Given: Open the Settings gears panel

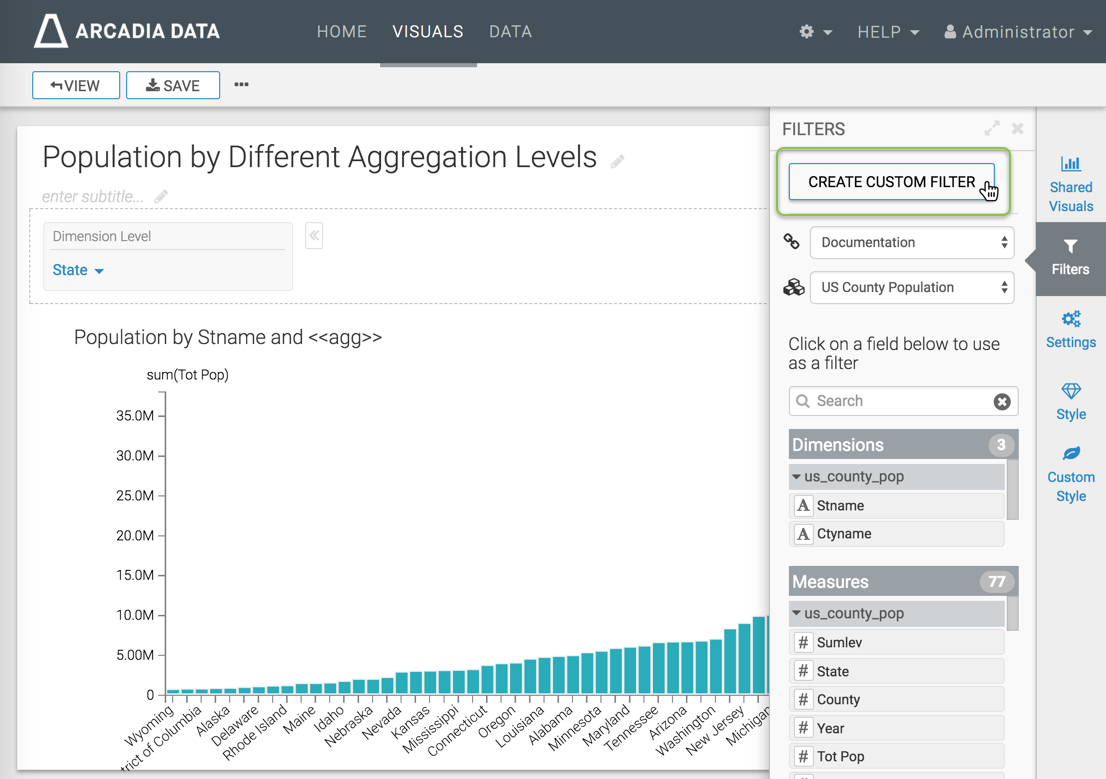Looking at the screenshot, I should click(x=1070, y=329).
